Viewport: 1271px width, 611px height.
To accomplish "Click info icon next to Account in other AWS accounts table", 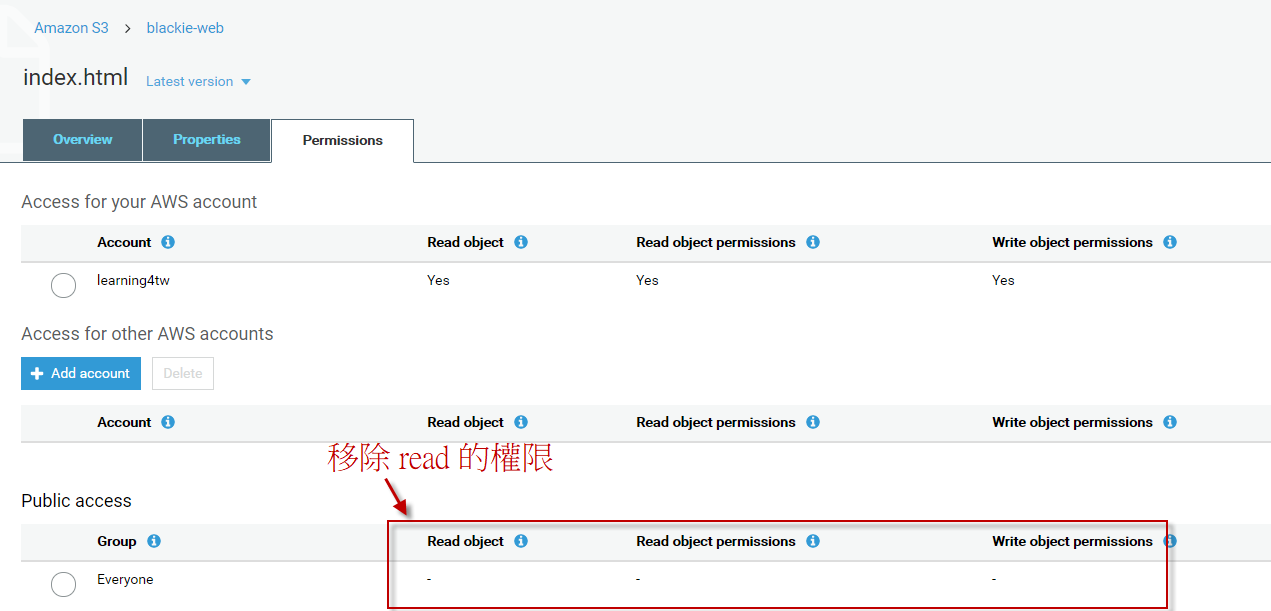I will click(x=168, y=422).
